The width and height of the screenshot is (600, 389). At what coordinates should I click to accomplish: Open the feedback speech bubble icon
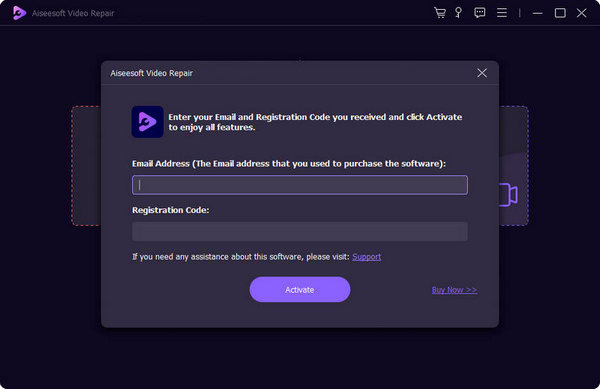tap(479, 13)
